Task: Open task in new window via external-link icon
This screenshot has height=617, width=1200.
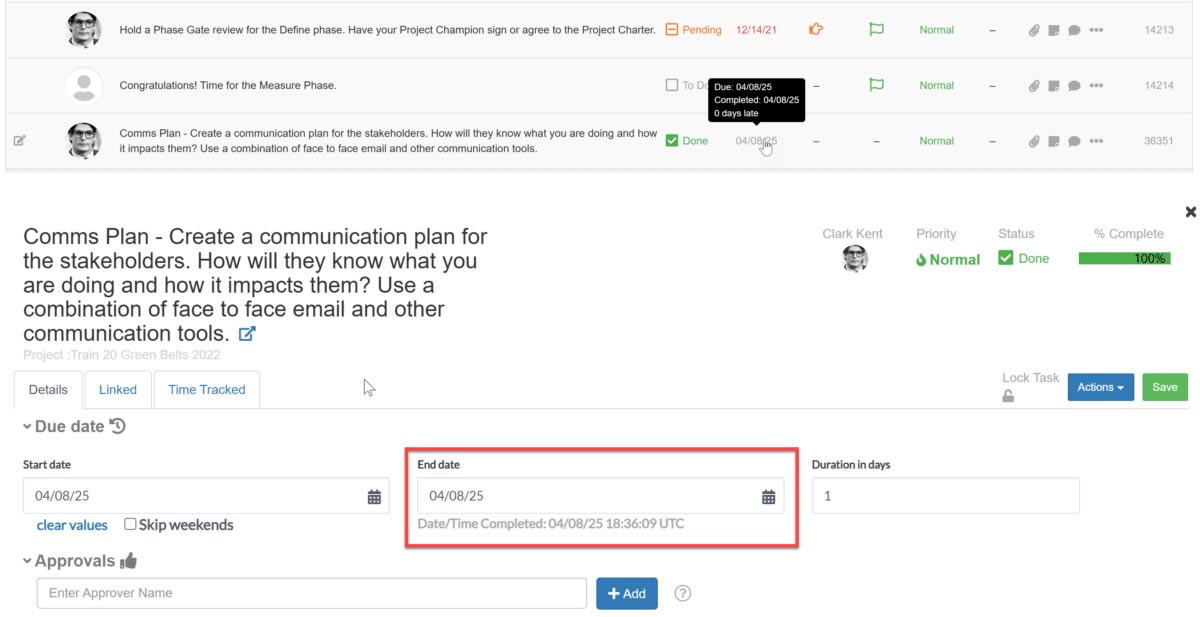Action: 247,334
